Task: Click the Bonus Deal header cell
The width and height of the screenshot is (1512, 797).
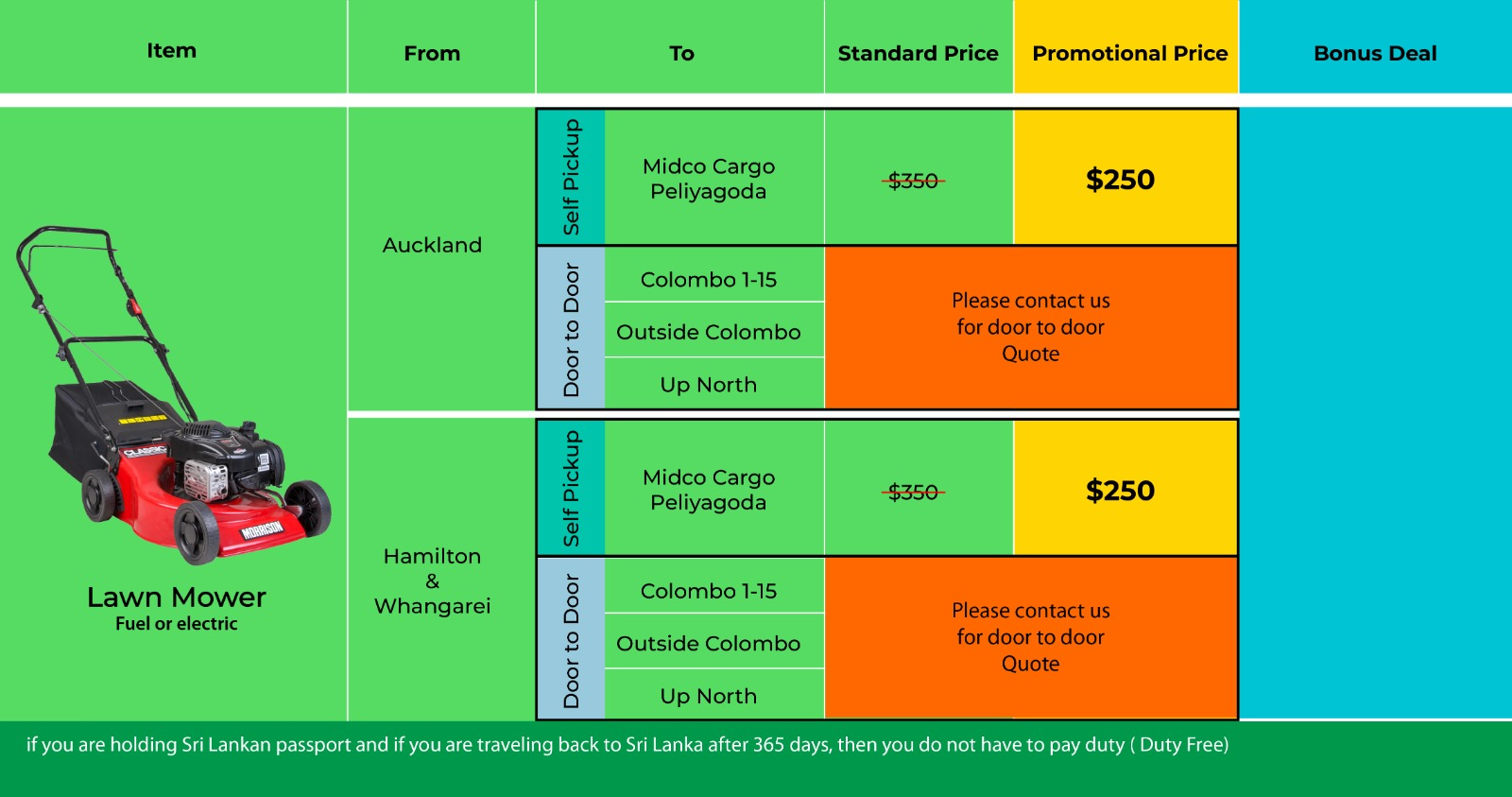Action: click(1375, 54)
